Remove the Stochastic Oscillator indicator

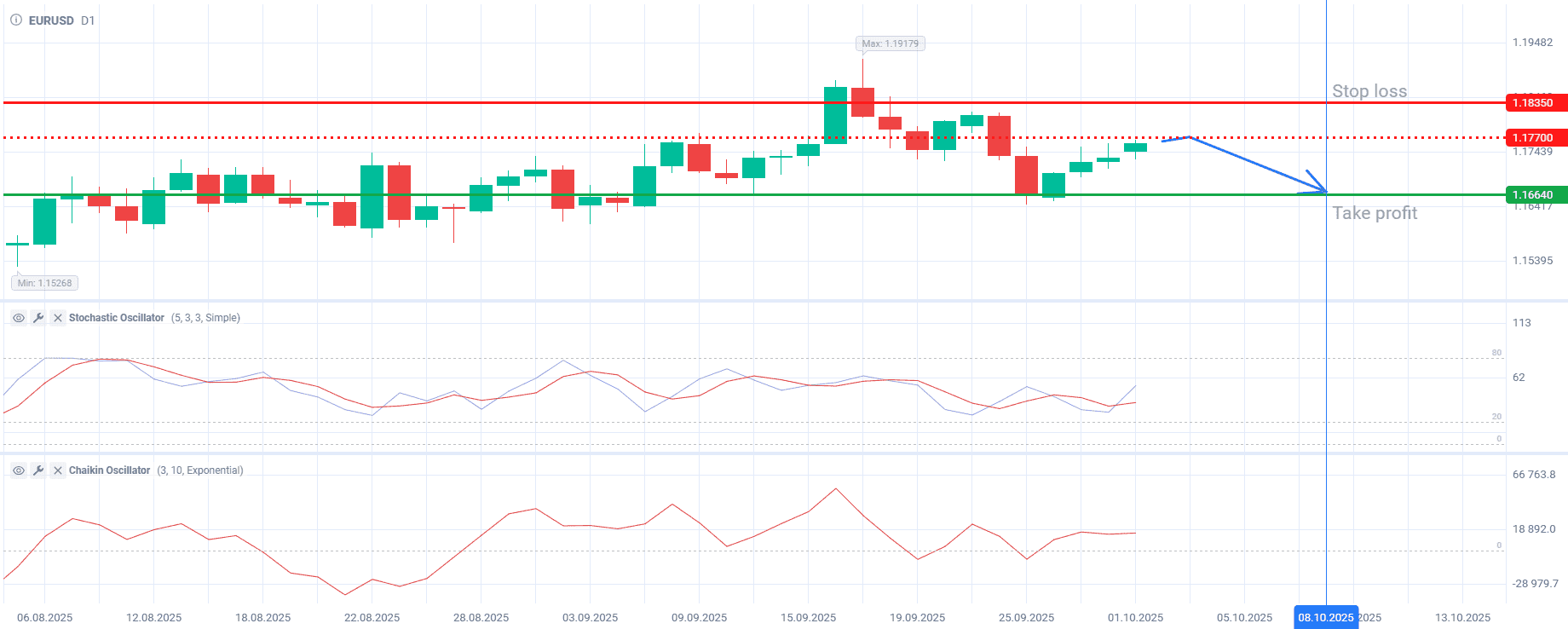pyautogui.click(x=58, y=318)
